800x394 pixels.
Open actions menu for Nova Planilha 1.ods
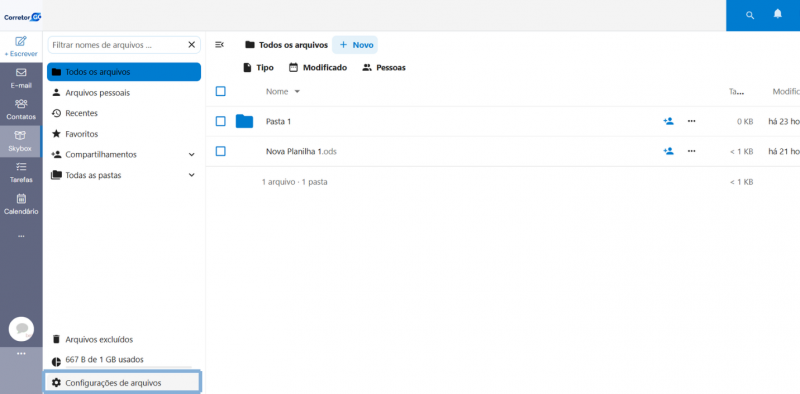[x=691, y=151]
